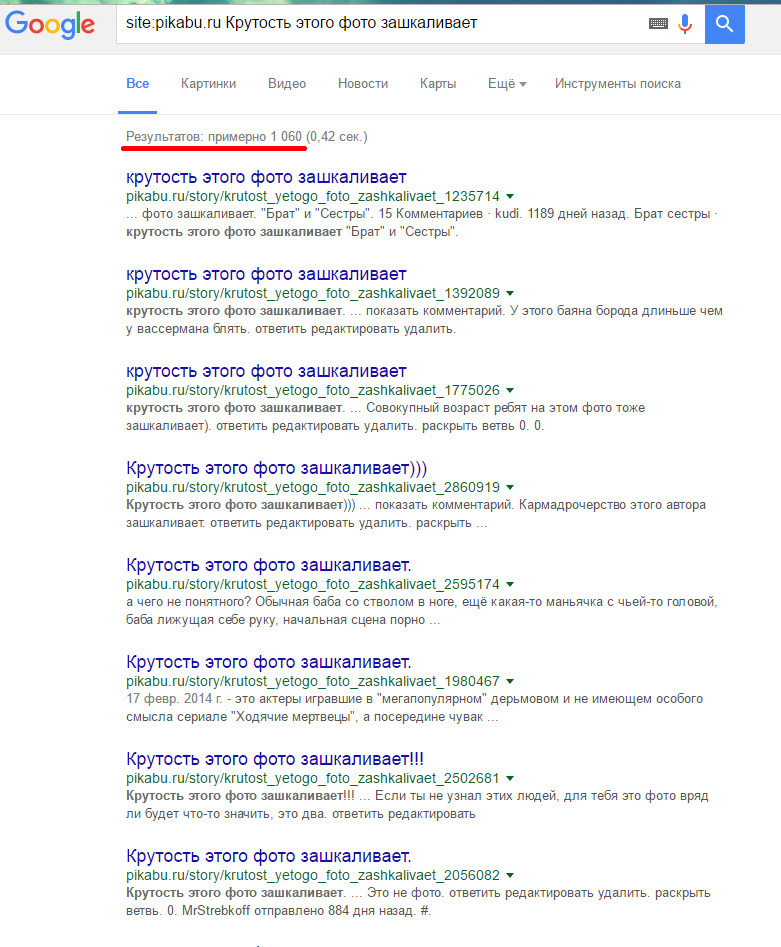Expand arrow next to URL ending 2860919
Screen dimensions: 781x947
pos(510,487)
